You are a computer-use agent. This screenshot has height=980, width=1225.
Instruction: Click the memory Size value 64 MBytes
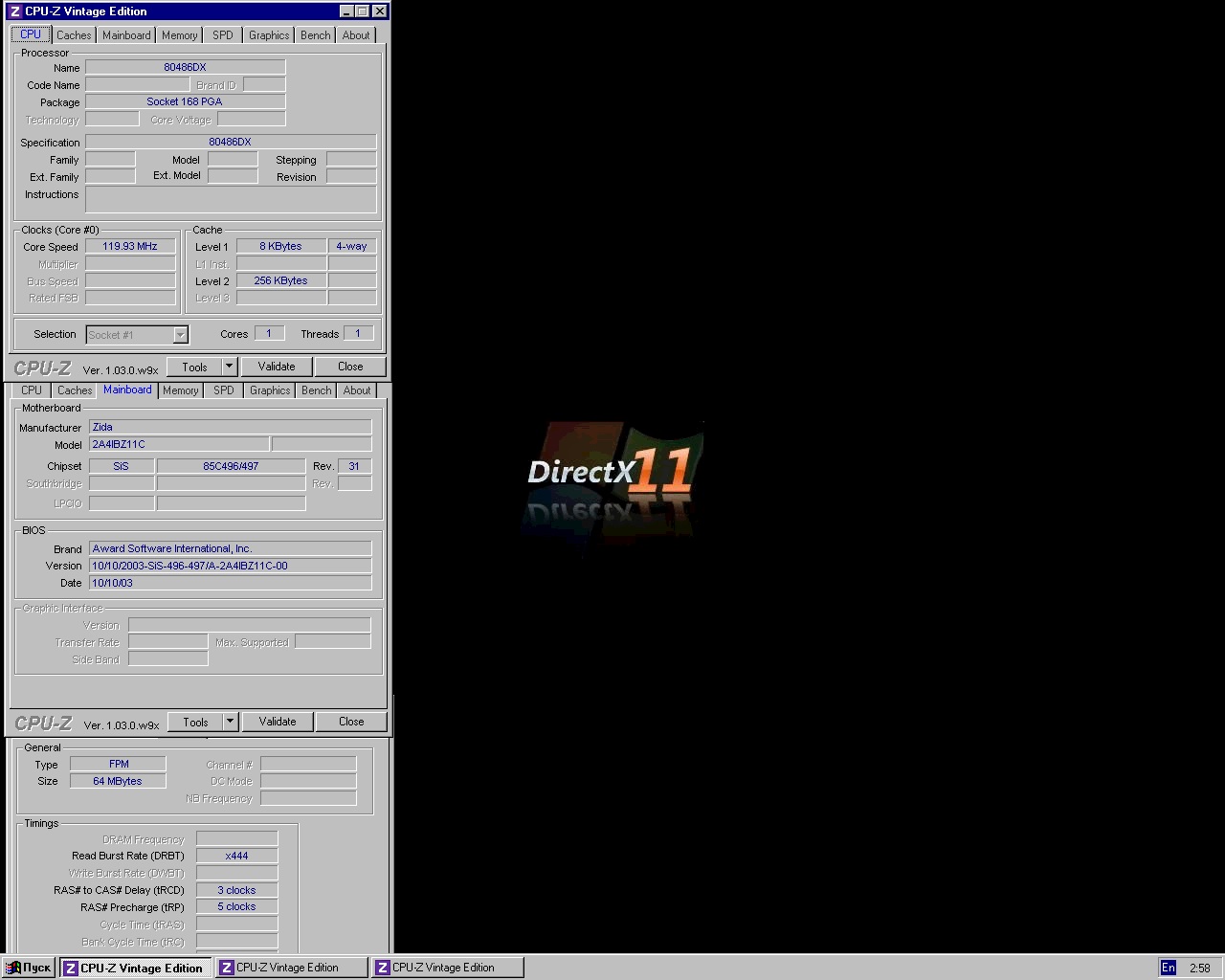[118, 781]
